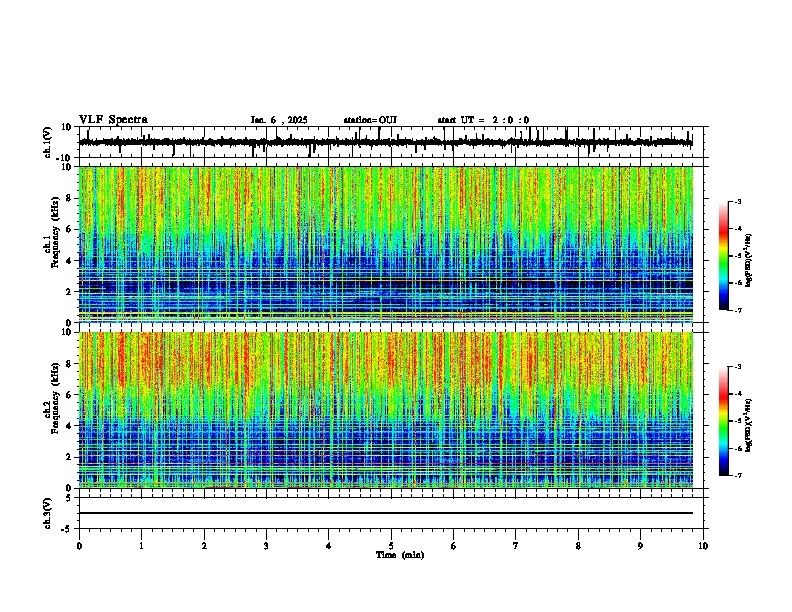The height and width of the screenshot is (612, 792).
Task: Click the flat ch.3(V) line trace
Action: pyautogui.click(x=386, y=513)
